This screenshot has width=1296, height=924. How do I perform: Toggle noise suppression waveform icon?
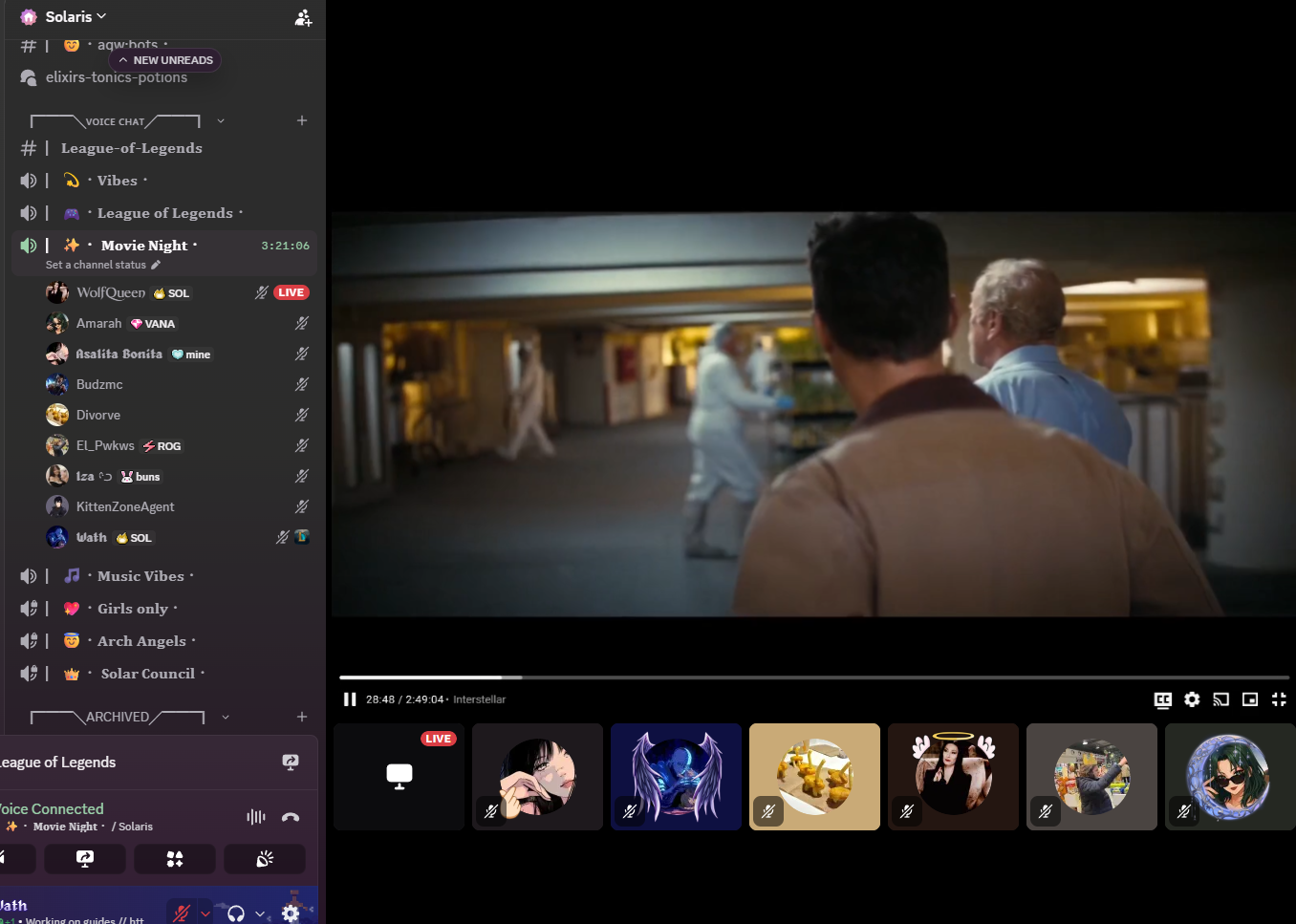tap(256, 817)
